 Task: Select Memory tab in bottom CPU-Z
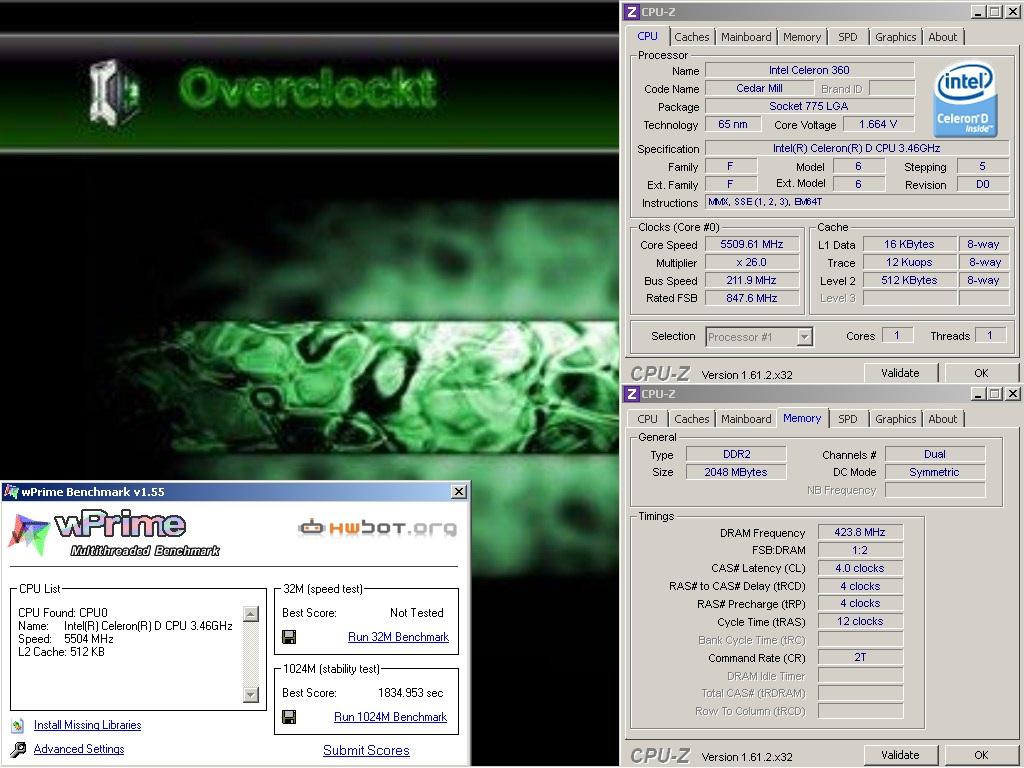(802, 418)
